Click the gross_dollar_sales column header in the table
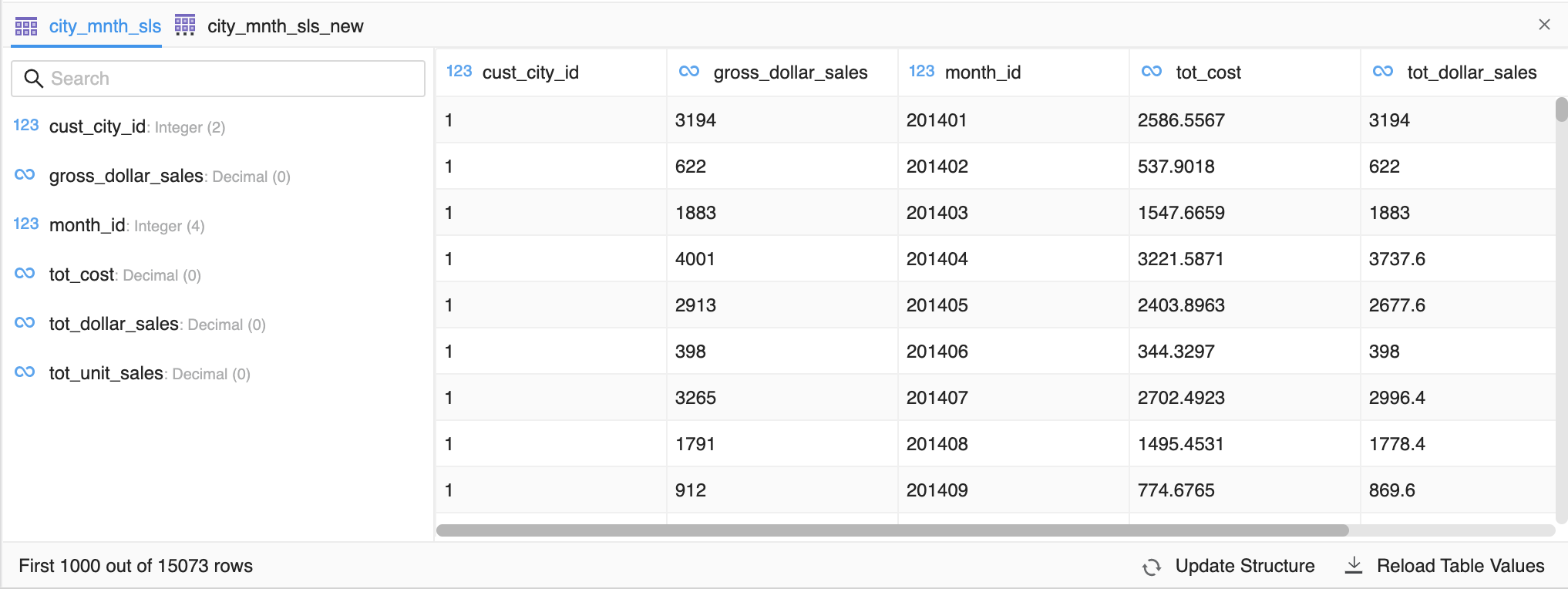1568x589 pixels. [789, 72]
